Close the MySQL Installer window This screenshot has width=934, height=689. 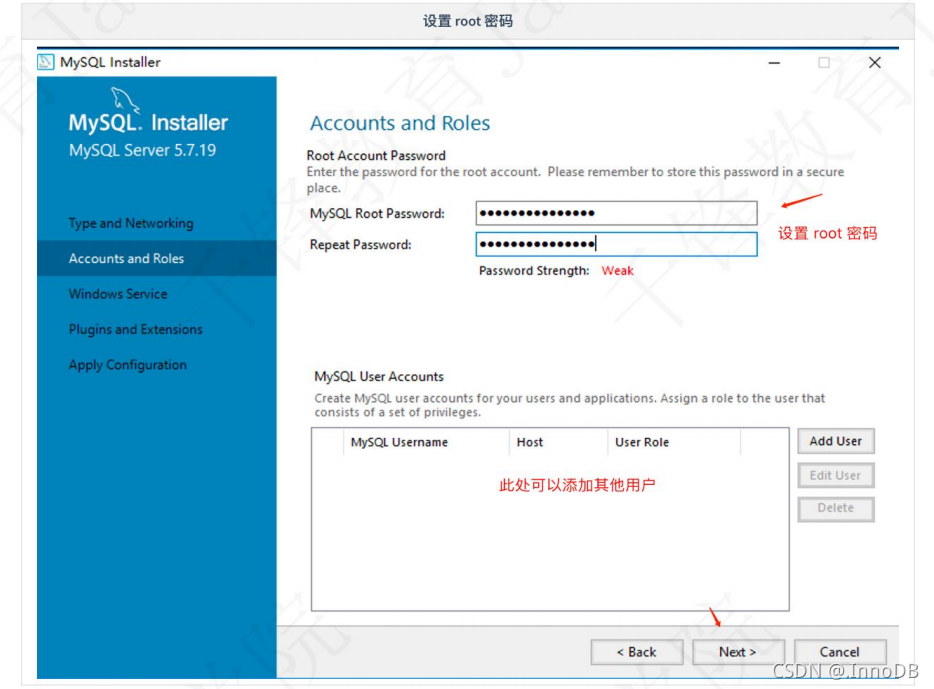point(874,63)
